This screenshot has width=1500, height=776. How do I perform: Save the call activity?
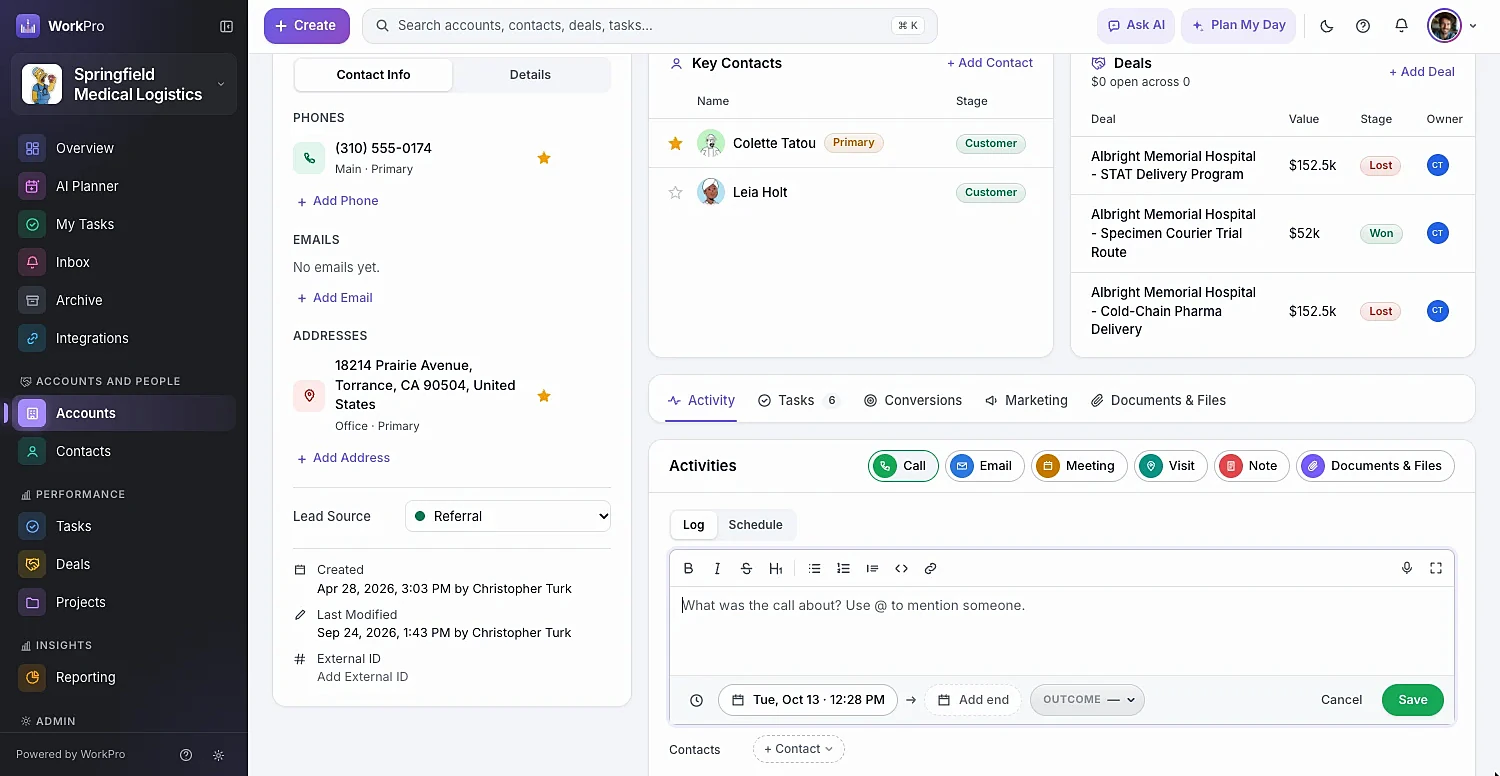(1412, 700)
